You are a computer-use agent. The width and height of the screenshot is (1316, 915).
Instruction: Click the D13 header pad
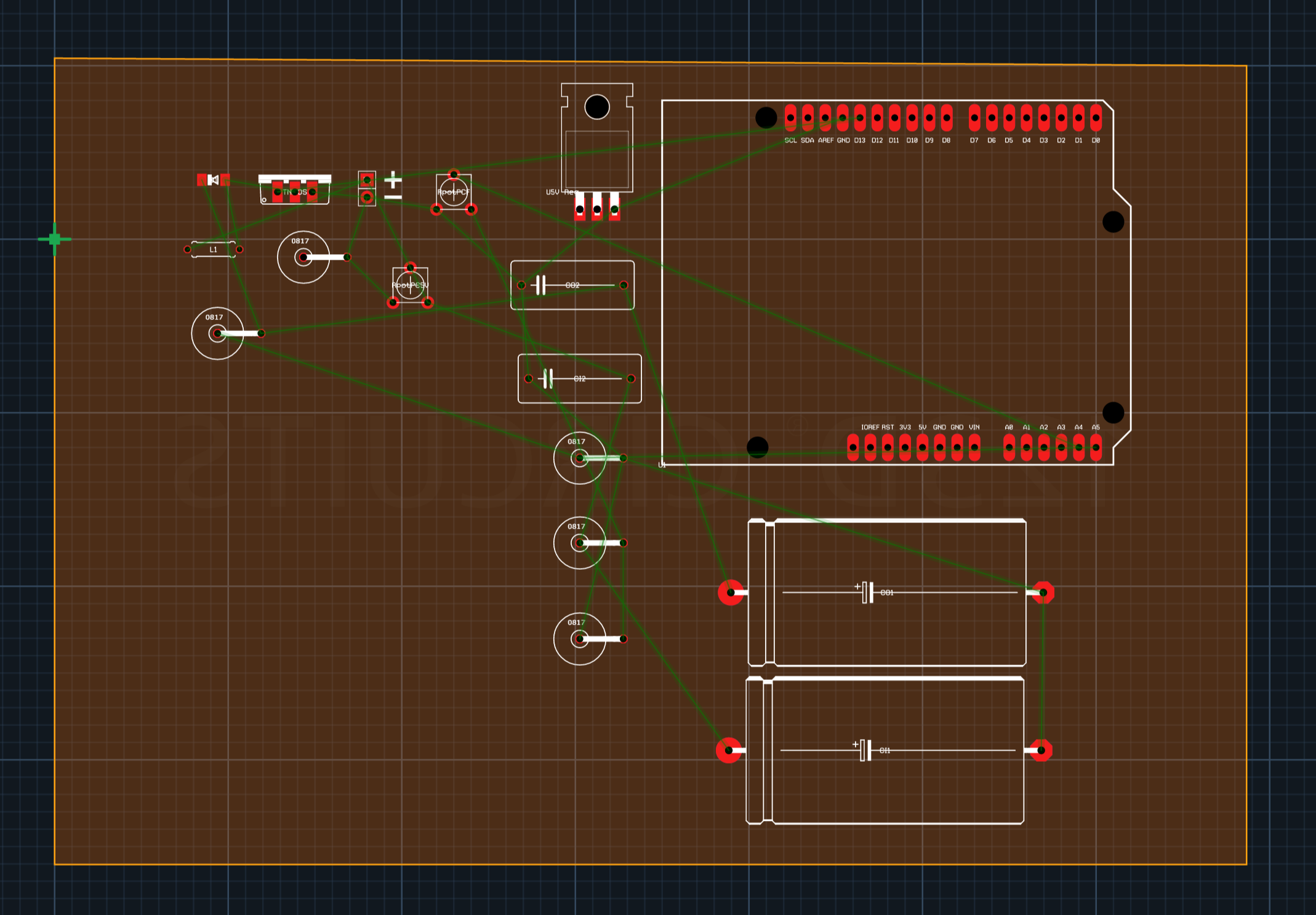[x=860, y=118]
